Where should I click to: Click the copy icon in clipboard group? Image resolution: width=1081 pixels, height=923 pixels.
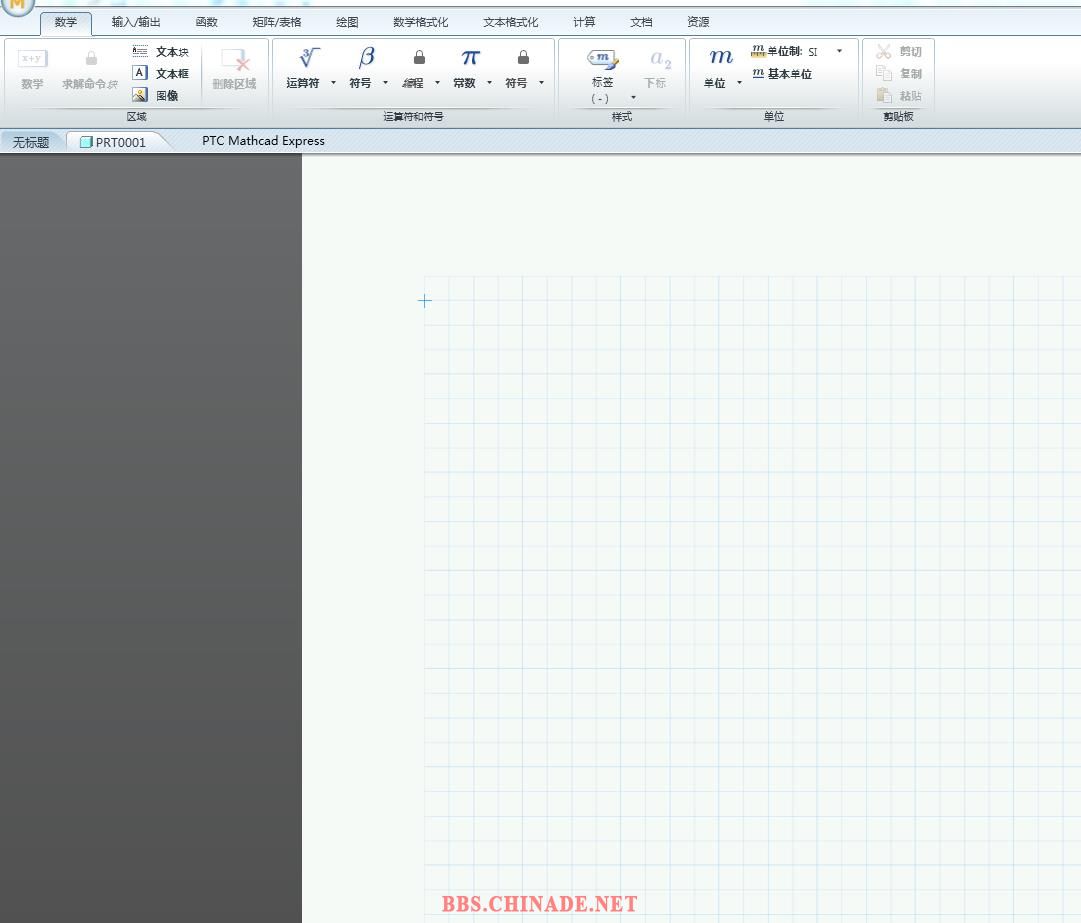click(884, 72)
